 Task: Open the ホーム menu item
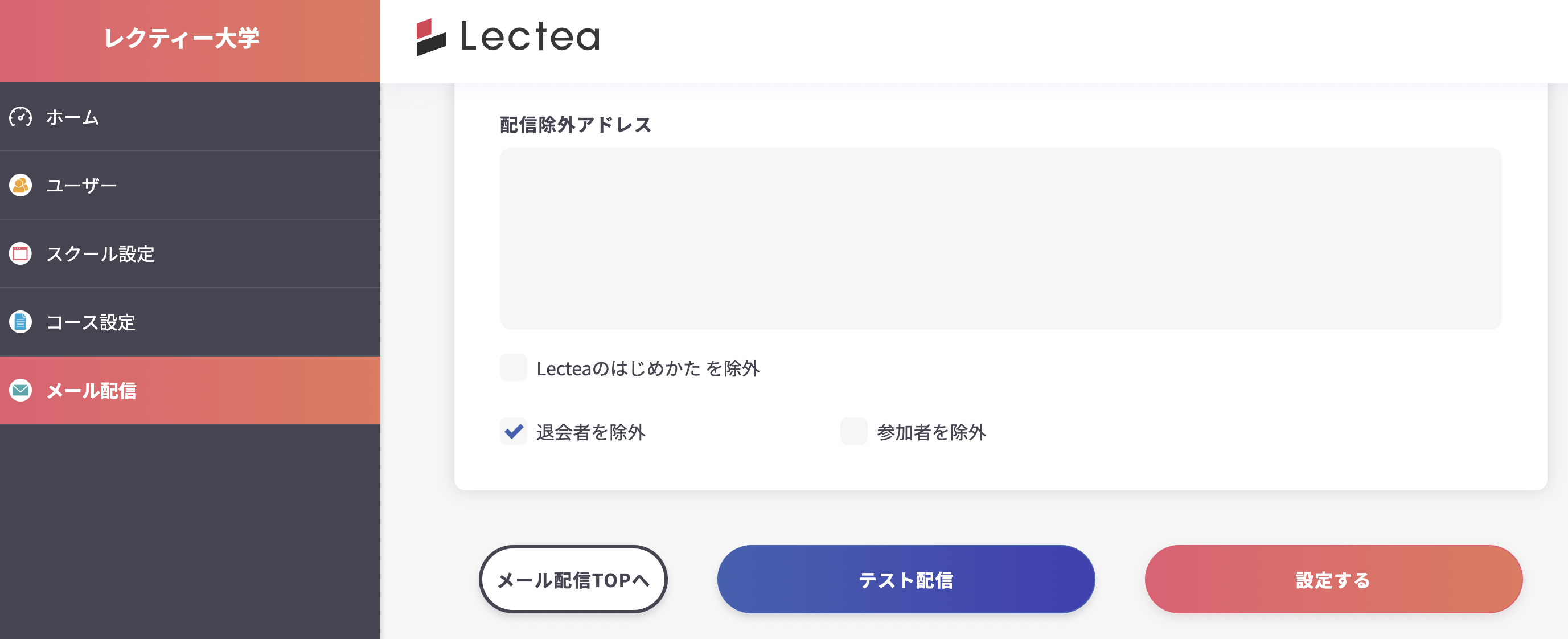pos(72,117)
